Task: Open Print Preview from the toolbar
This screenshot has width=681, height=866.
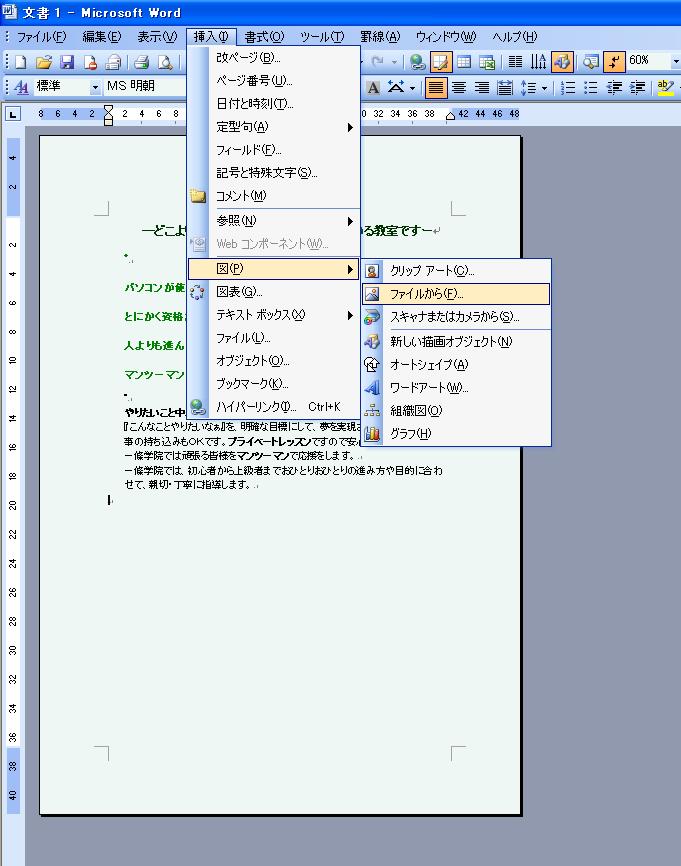Action: [165, 62]
